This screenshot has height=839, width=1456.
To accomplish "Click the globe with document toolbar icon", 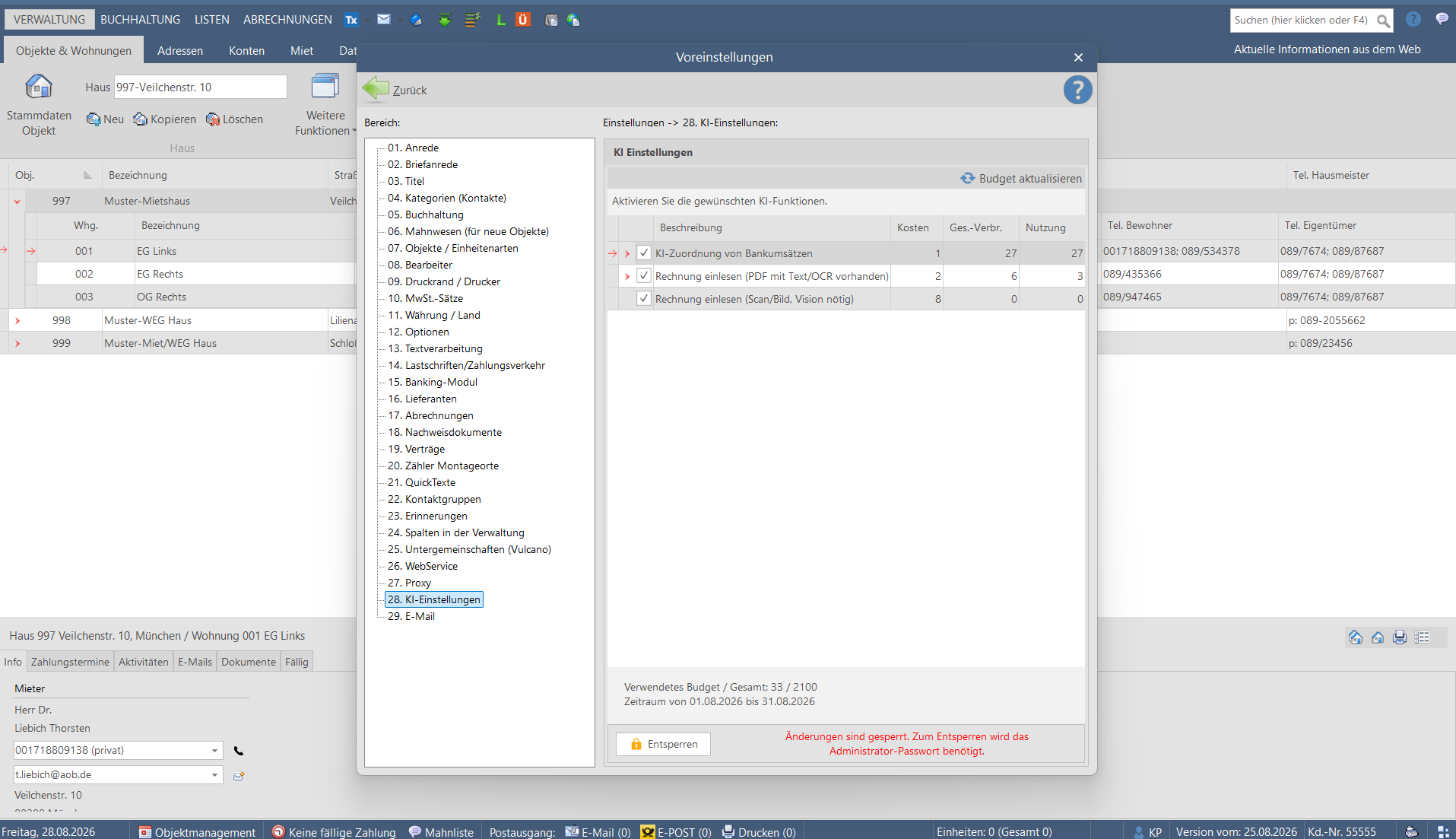I will 573,20.
